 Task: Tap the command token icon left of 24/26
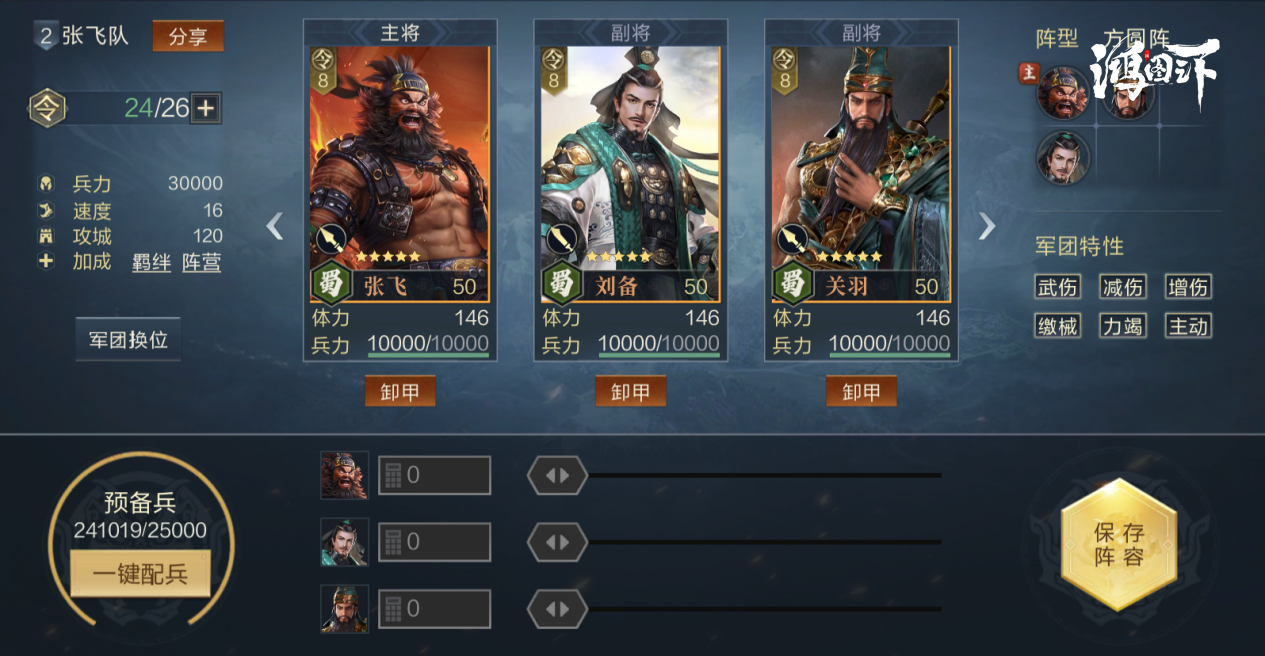coord(47,107)
